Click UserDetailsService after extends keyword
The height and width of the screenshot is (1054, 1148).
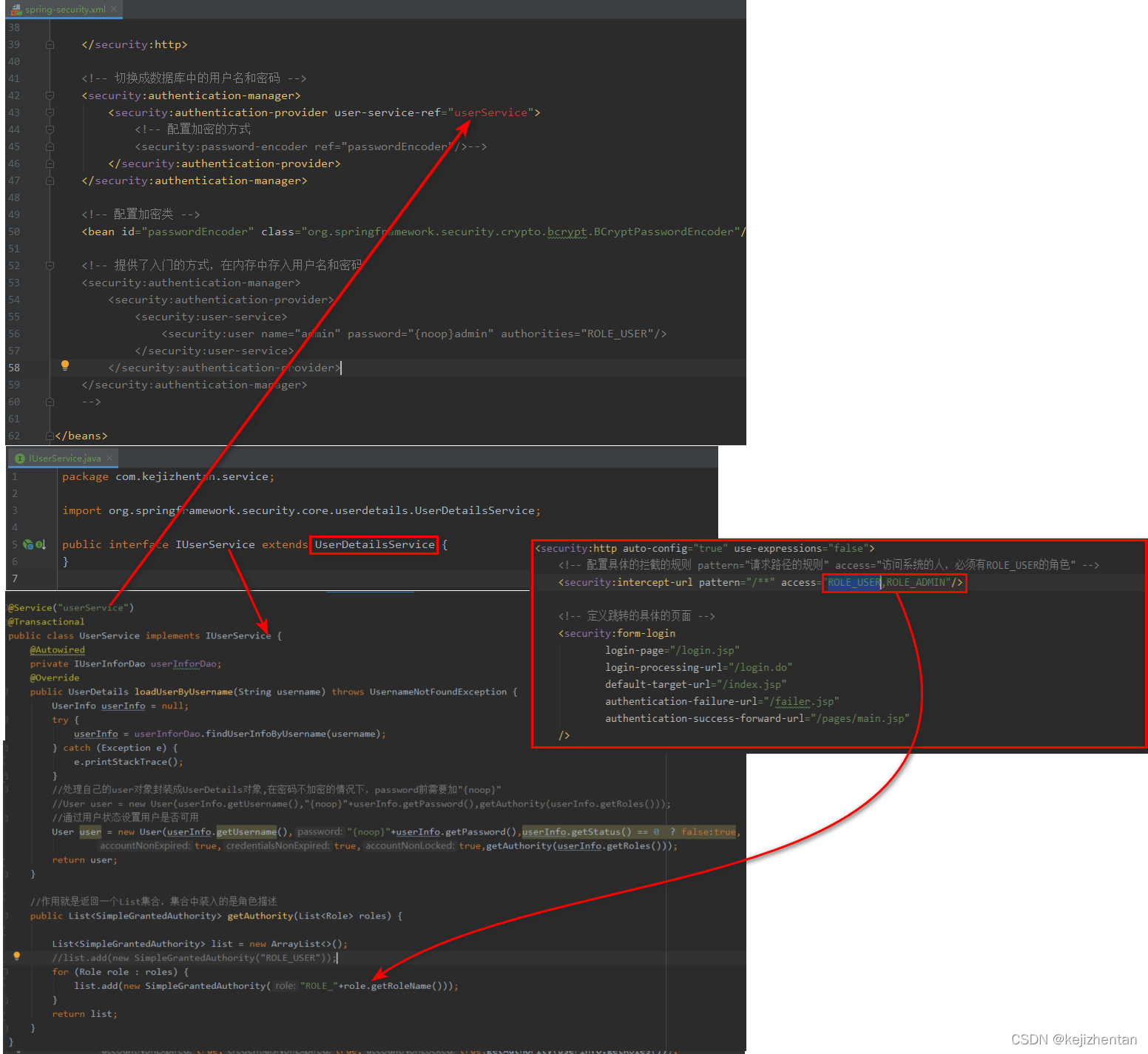click(374, 544)
